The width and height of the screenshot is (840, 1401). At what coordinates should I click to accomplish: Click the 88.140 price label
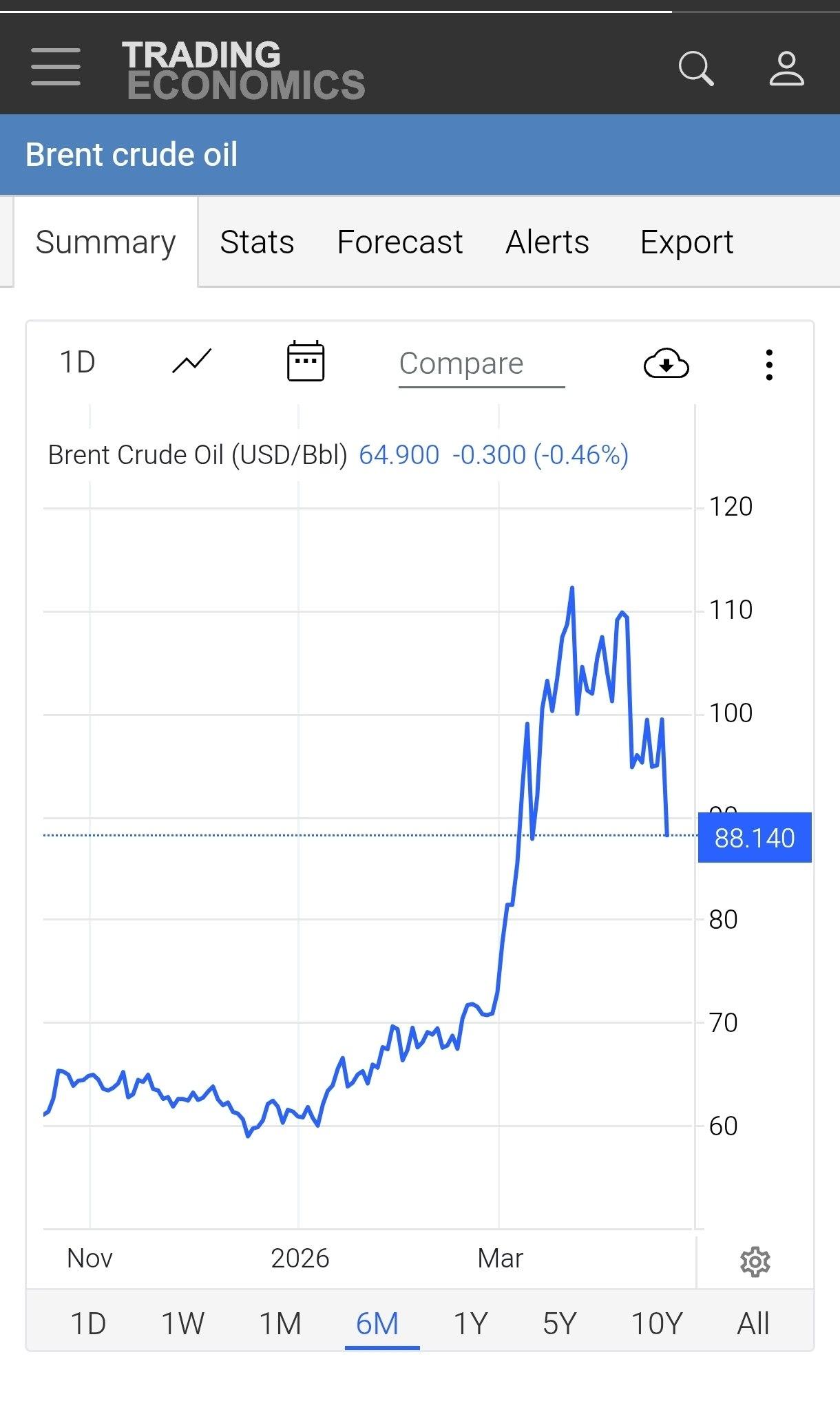pyautogui.click(x=755, y=838)
